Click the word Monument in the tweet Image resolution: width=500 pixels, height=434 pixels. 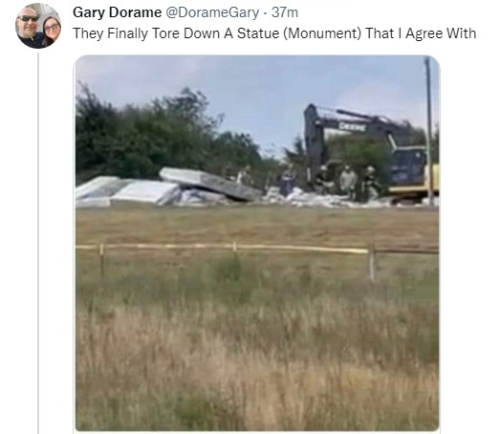pyautogui.click(x=322, y=34)
